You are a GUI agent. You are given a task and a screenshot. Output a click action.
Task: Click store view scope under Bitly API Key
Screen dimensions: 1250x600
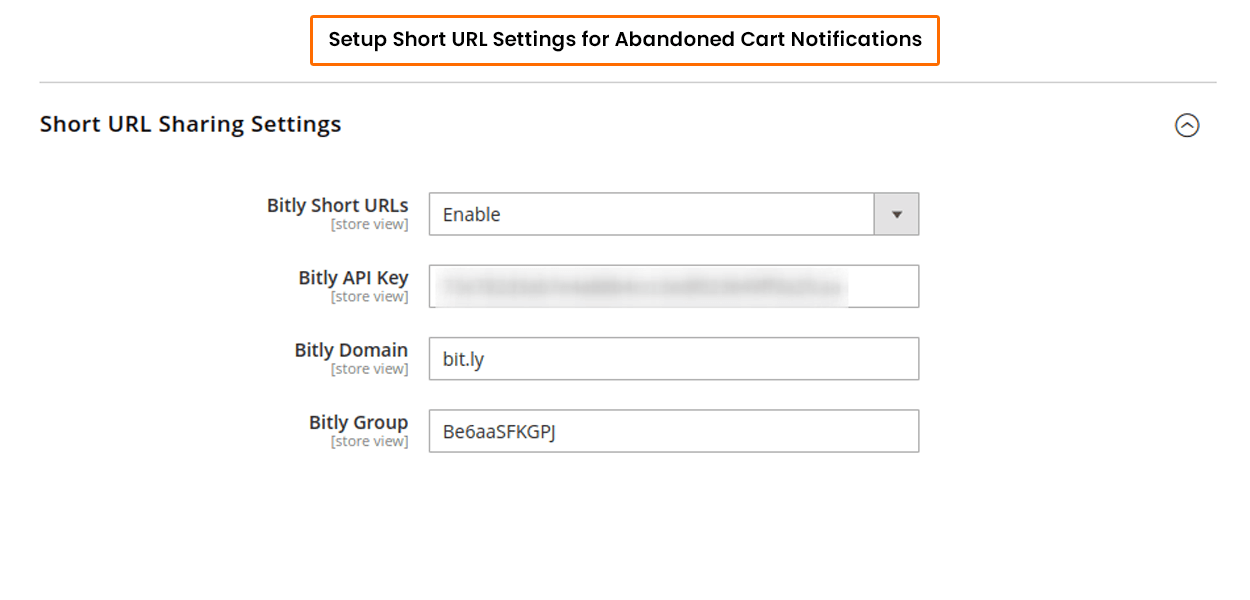point(369,297)
